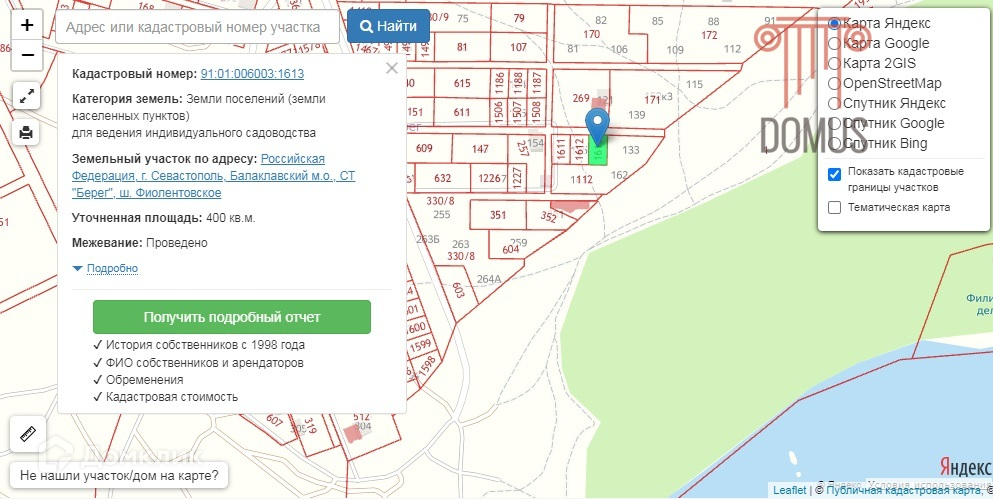Click the text История собственников с 1998 года
Image resolution: width=993 pixels, height=499 pixels.
pyautogui.click(x=205, y=345)
